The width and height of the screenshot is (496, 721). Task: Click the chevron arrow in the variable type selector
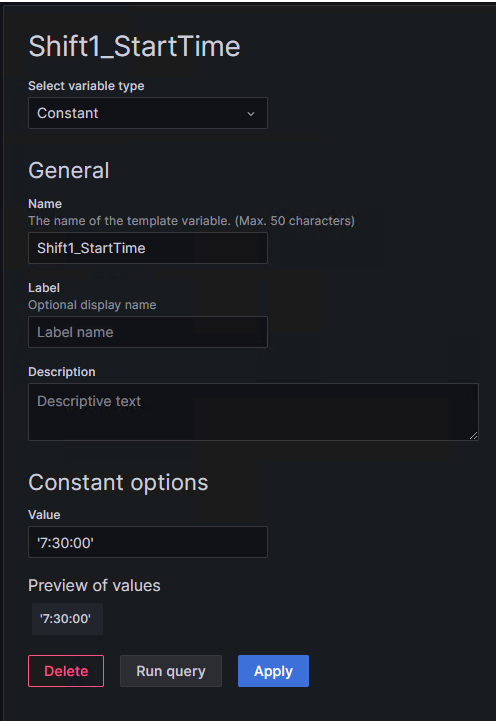point(251,114)
